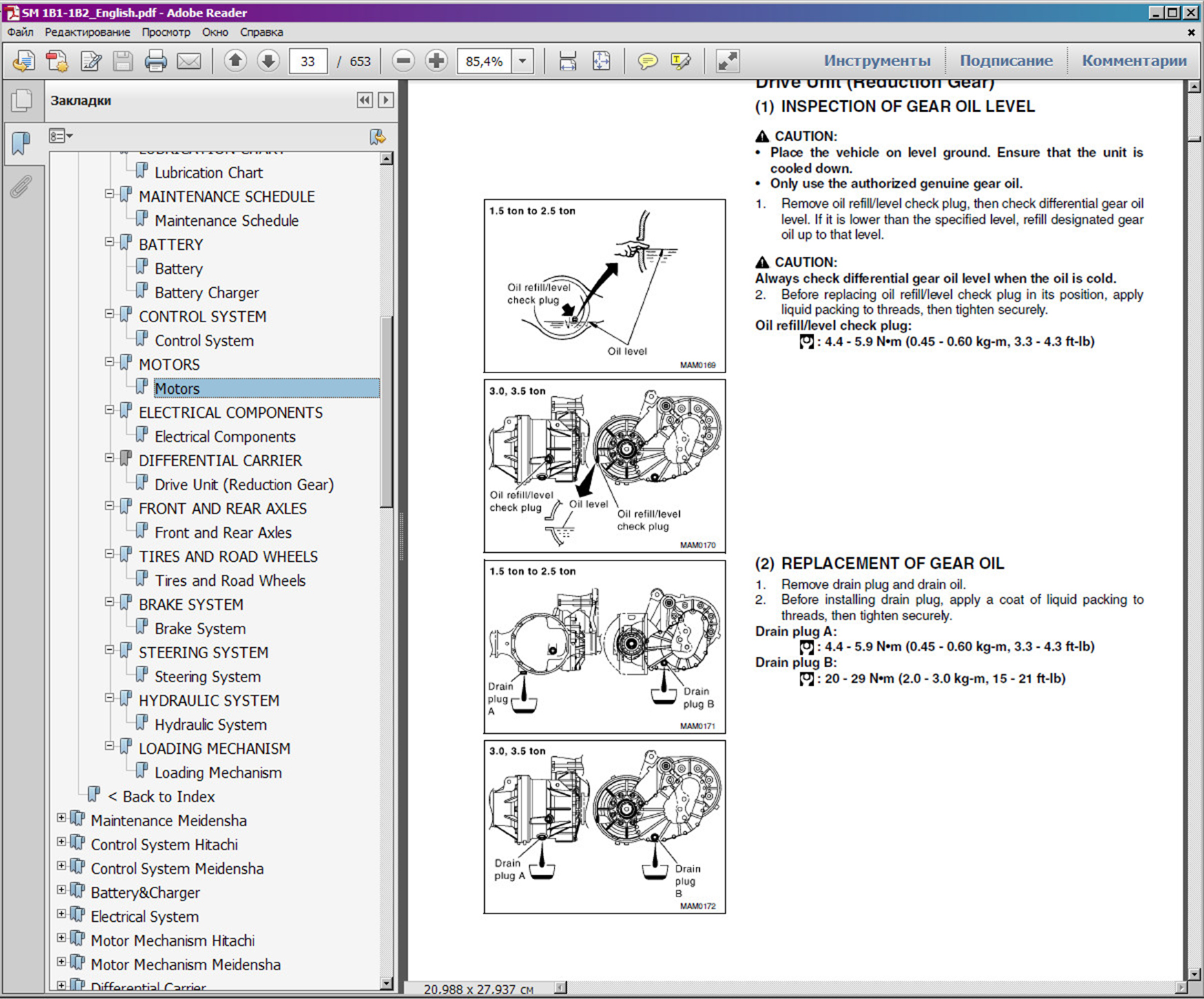Go to next page with down arrow
1204x999 pixels.
point(268,61)
